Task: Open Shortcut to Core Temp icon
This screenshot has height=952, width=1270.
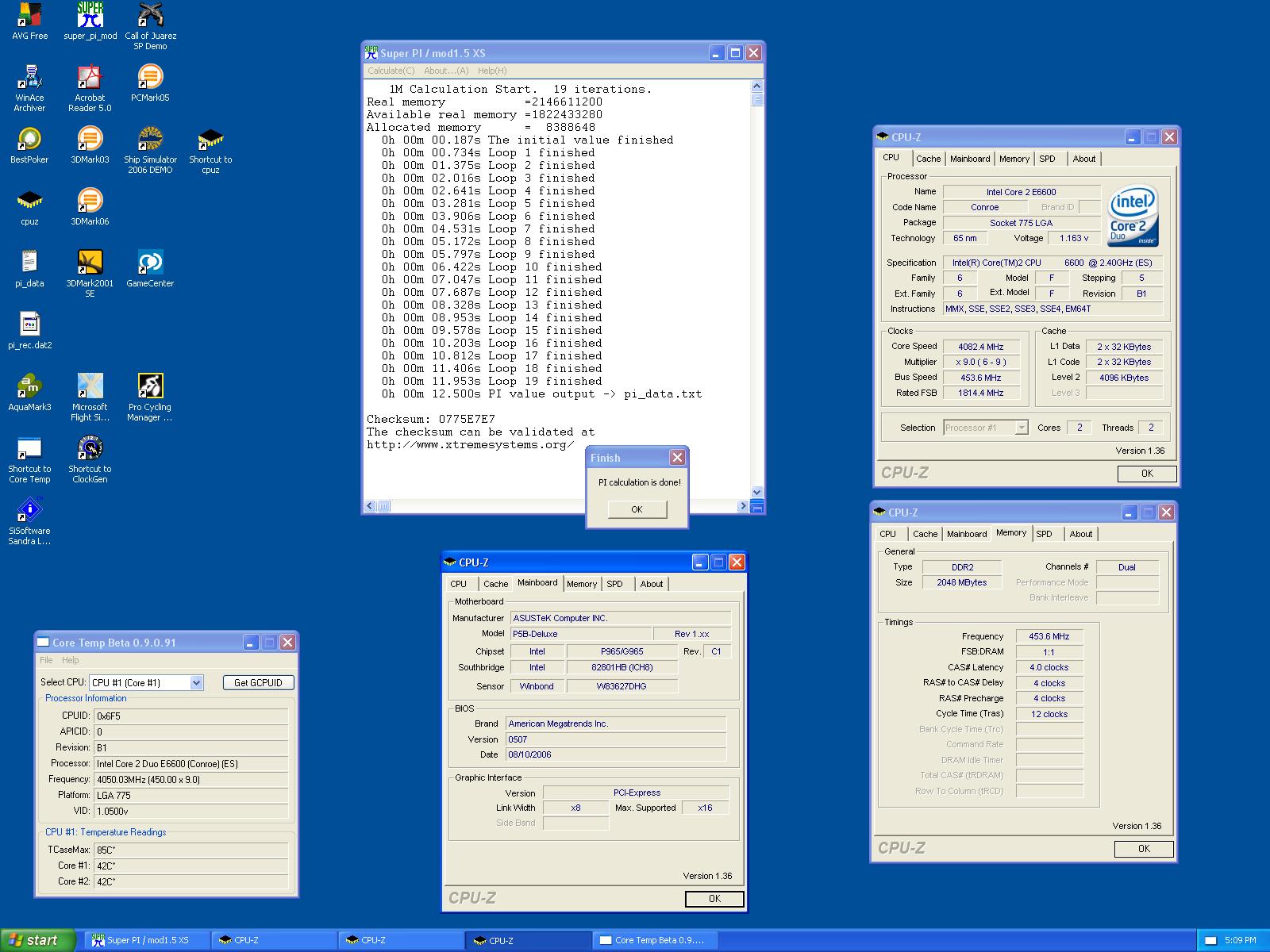Action: 29,459
